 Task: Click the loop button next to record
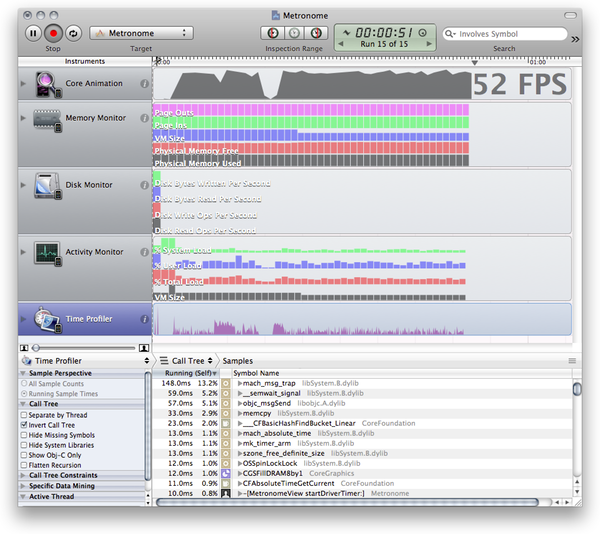coord(73,33)
